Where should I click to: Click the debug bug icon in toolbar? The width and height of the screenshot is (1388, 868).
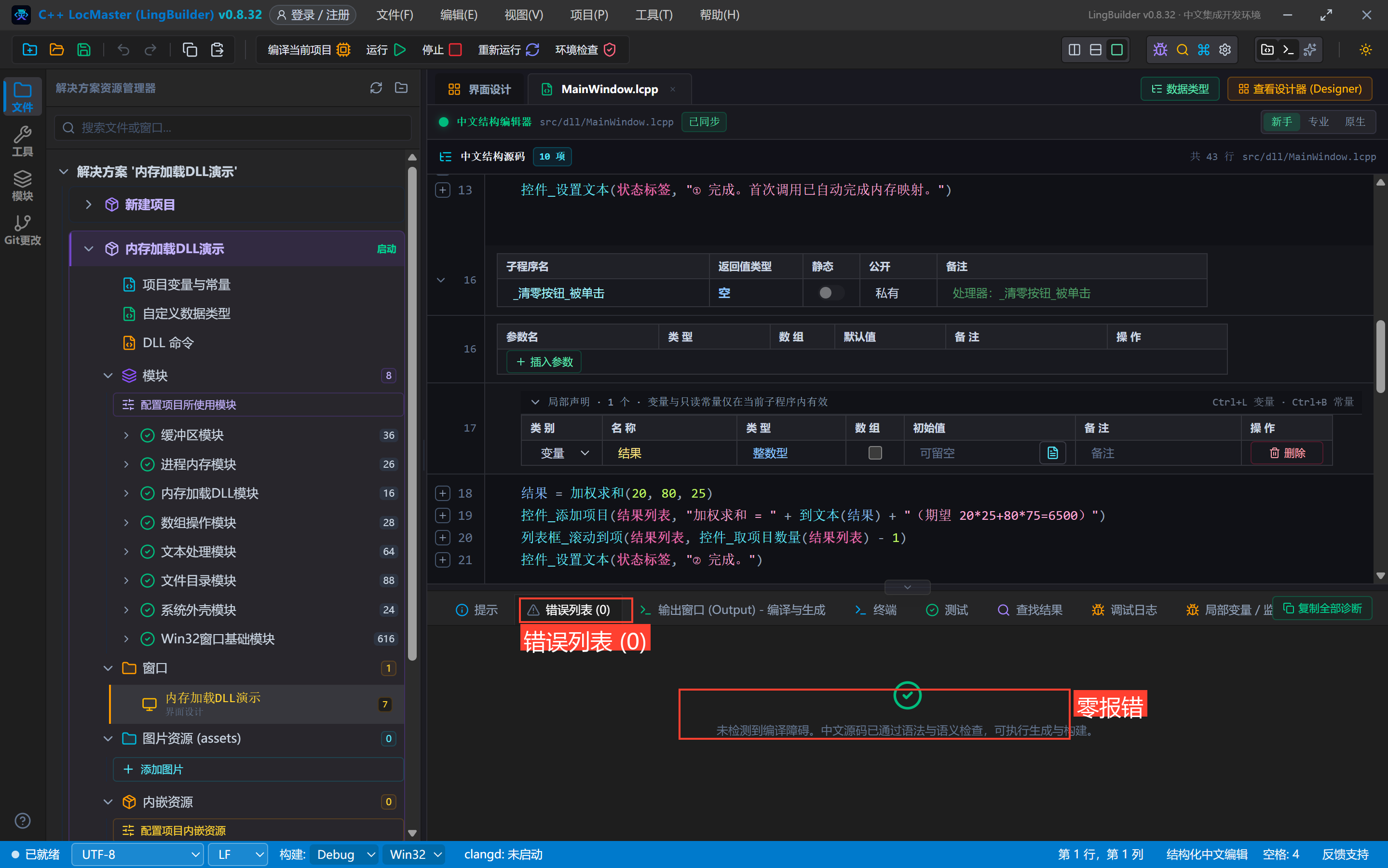(x=1160, y=50)
